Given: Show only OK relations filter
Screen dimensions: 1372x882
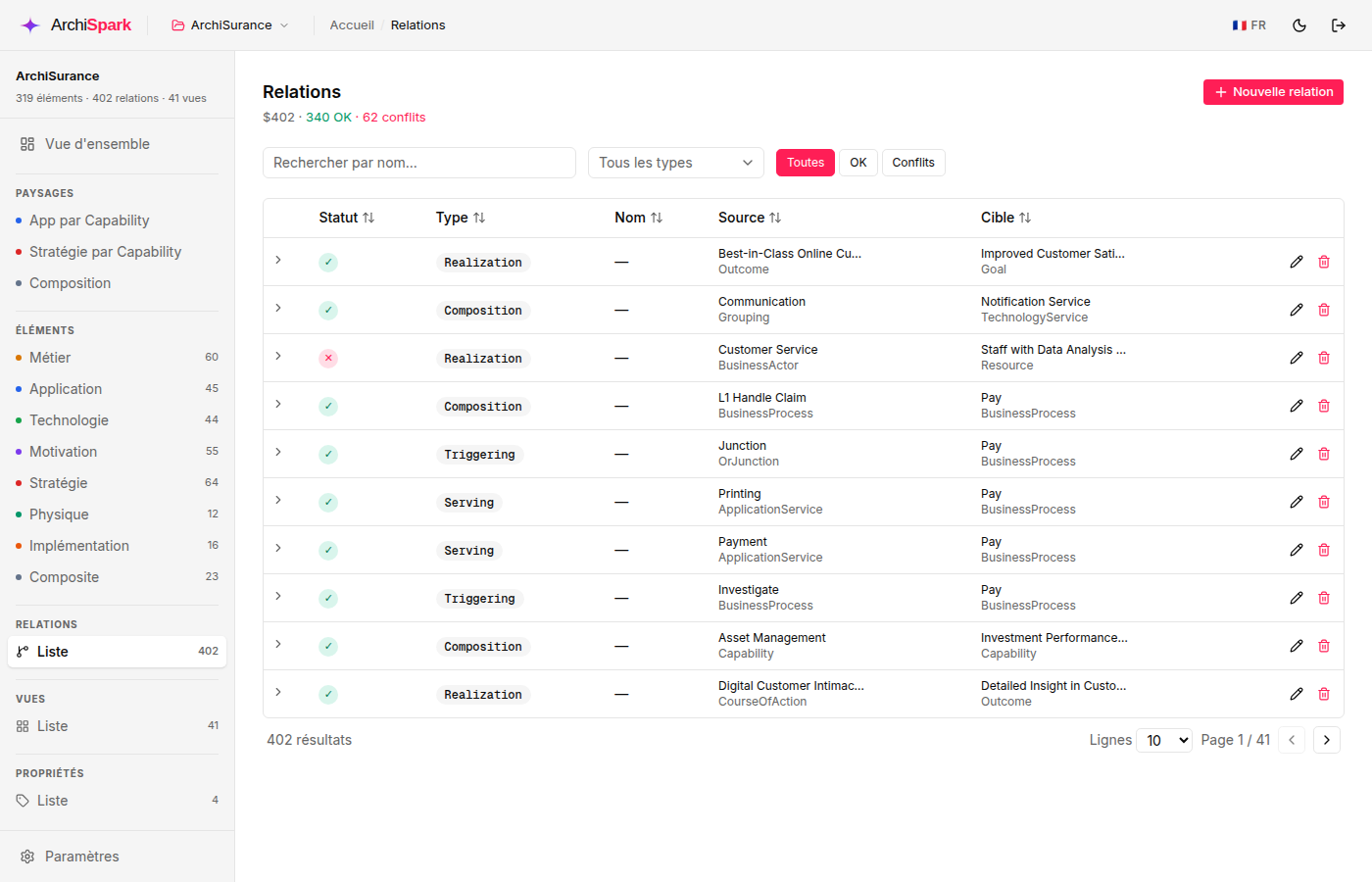Looking at the screenshot, I should (858, 163).
